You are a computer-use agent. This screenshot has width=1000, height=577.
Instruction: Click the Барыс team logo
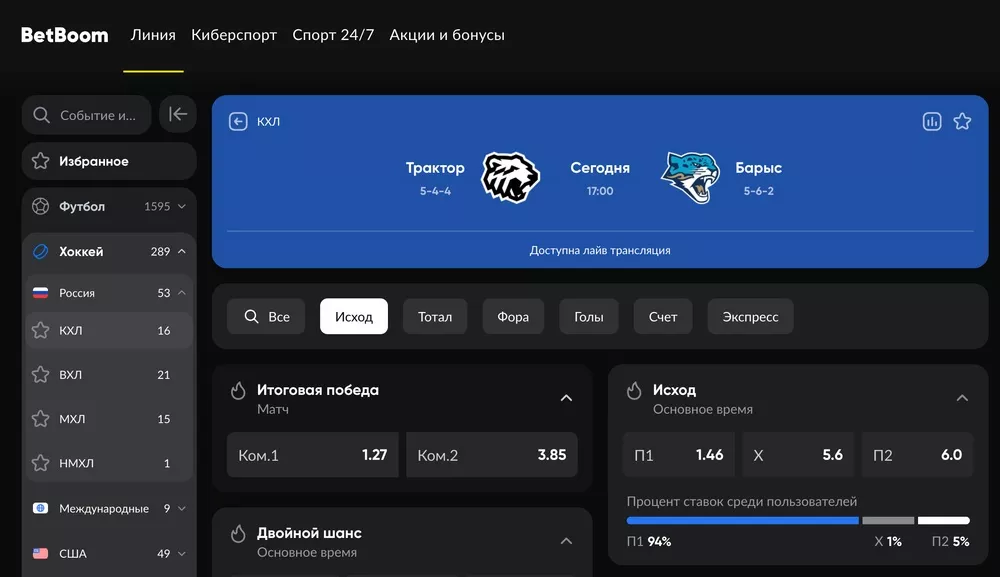690,177
